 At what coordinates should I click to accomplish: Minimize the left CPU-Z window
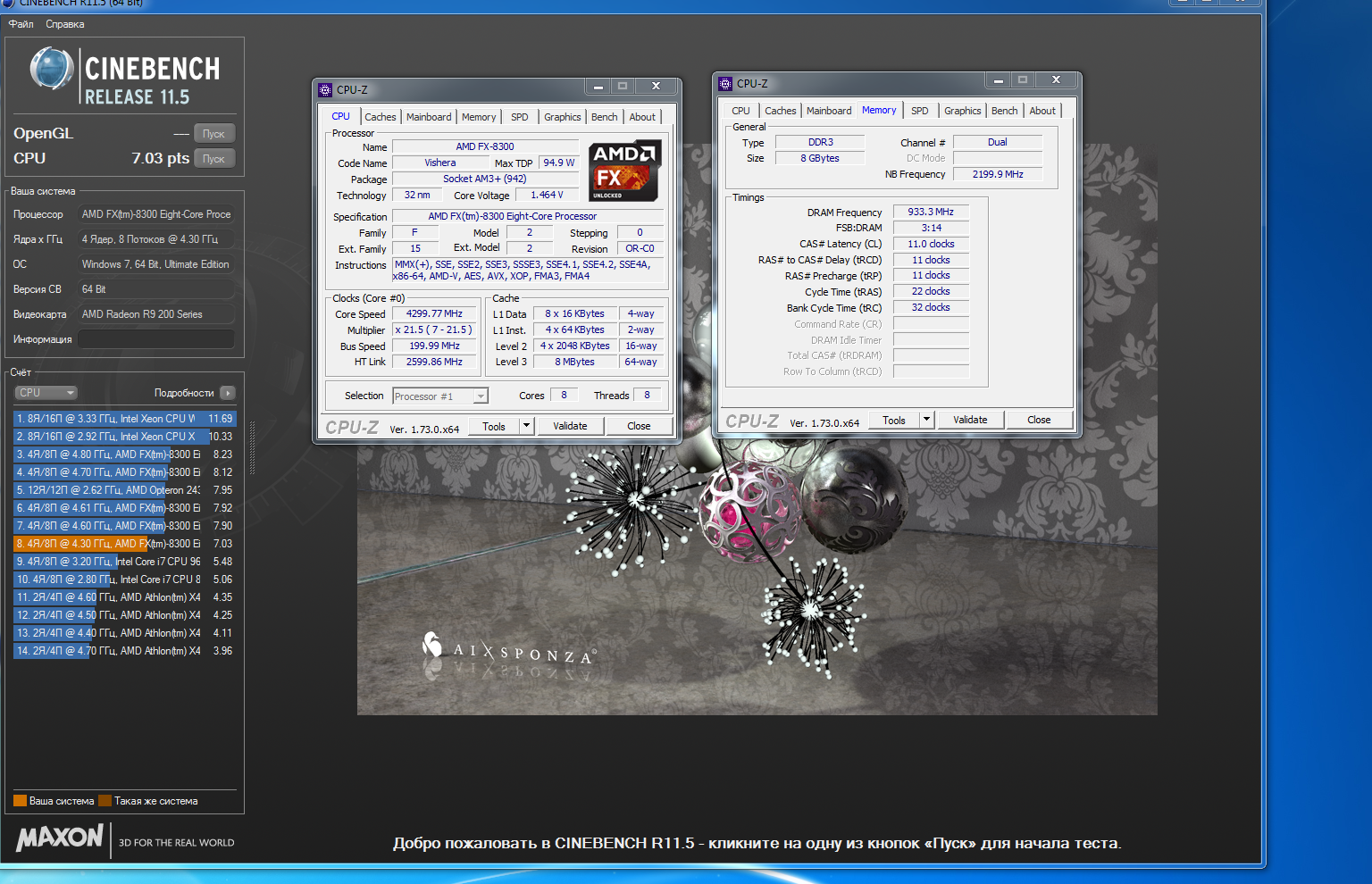[x=598, y=87]
